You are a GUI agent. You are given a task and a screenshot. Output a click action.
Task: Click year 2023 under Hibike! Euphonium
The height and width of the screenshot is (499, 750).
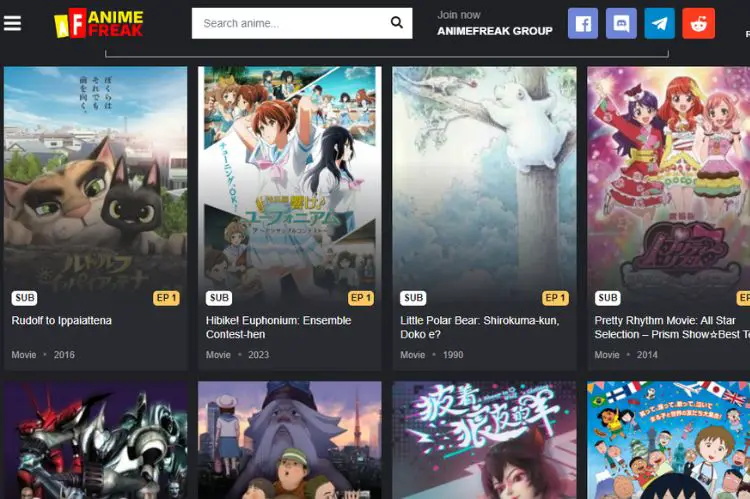click(258, 355)
